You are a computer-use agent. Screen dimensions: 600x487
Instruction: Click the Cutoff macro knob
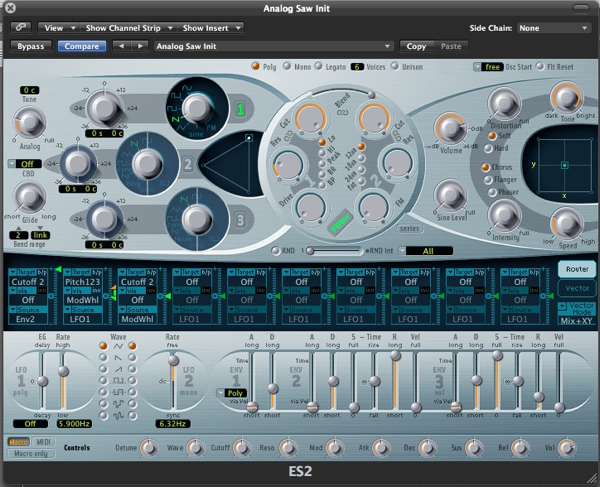(242, 448)
